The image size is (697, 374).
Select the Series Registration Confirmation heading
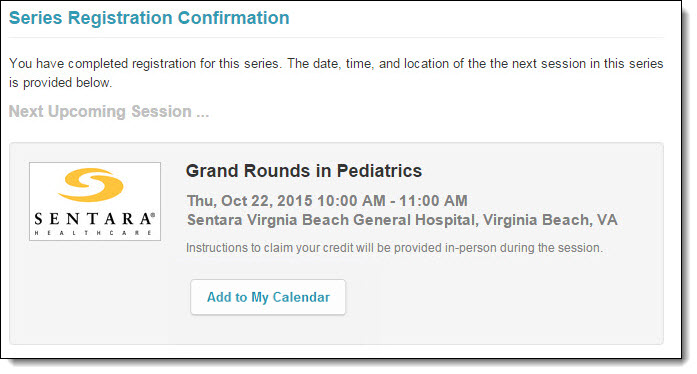coord(149,18)
